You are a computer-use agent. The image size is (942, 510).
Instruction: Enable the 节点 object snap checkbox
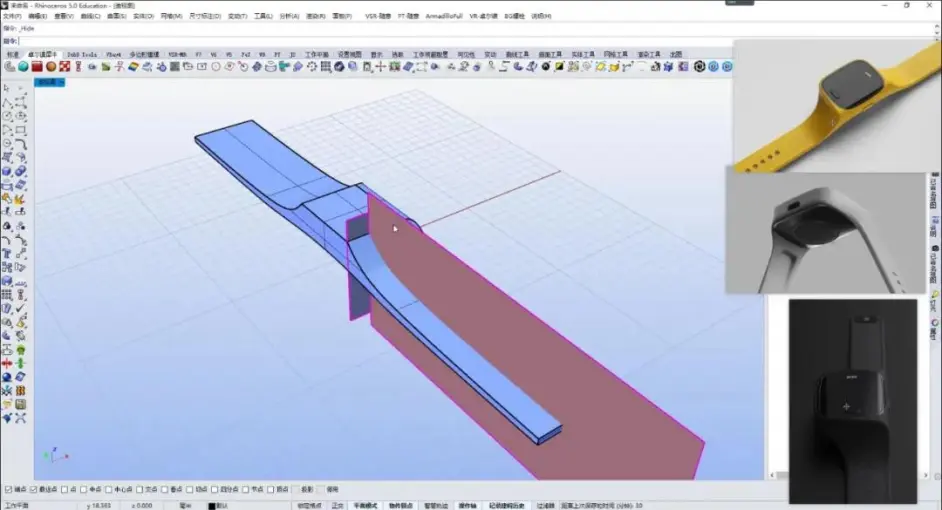point(245,490)
